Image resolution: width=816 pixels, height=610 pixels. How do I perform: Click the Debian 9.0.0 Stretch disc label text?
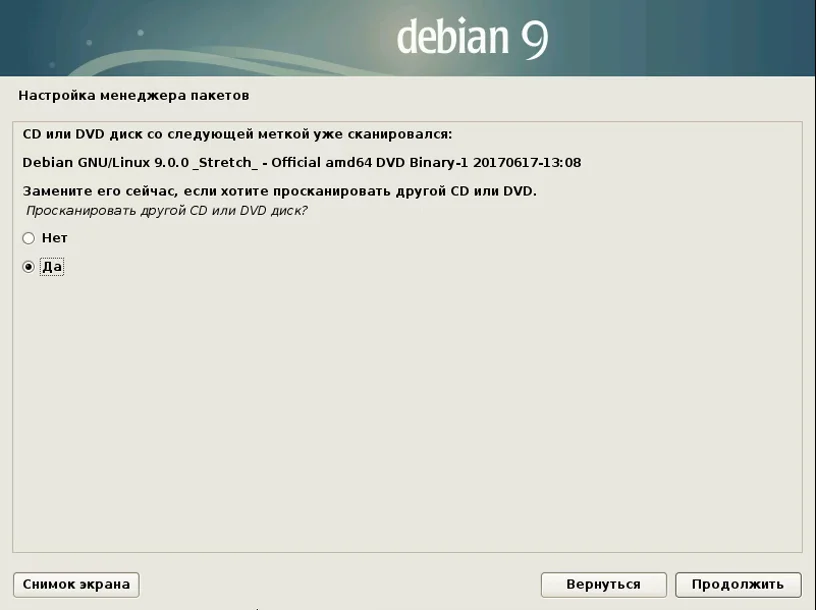302,162
